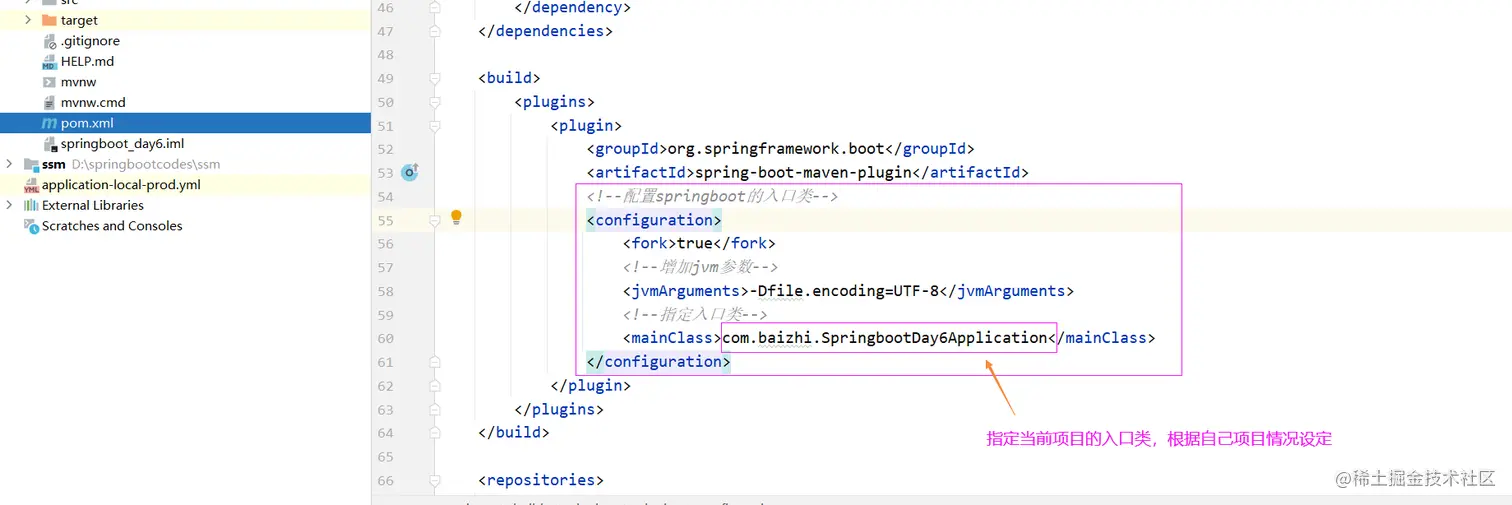Click the opening configuration tag
The width and height of the screenshot is (1512, 505).
pyautogui.click(x=654, y=220)
